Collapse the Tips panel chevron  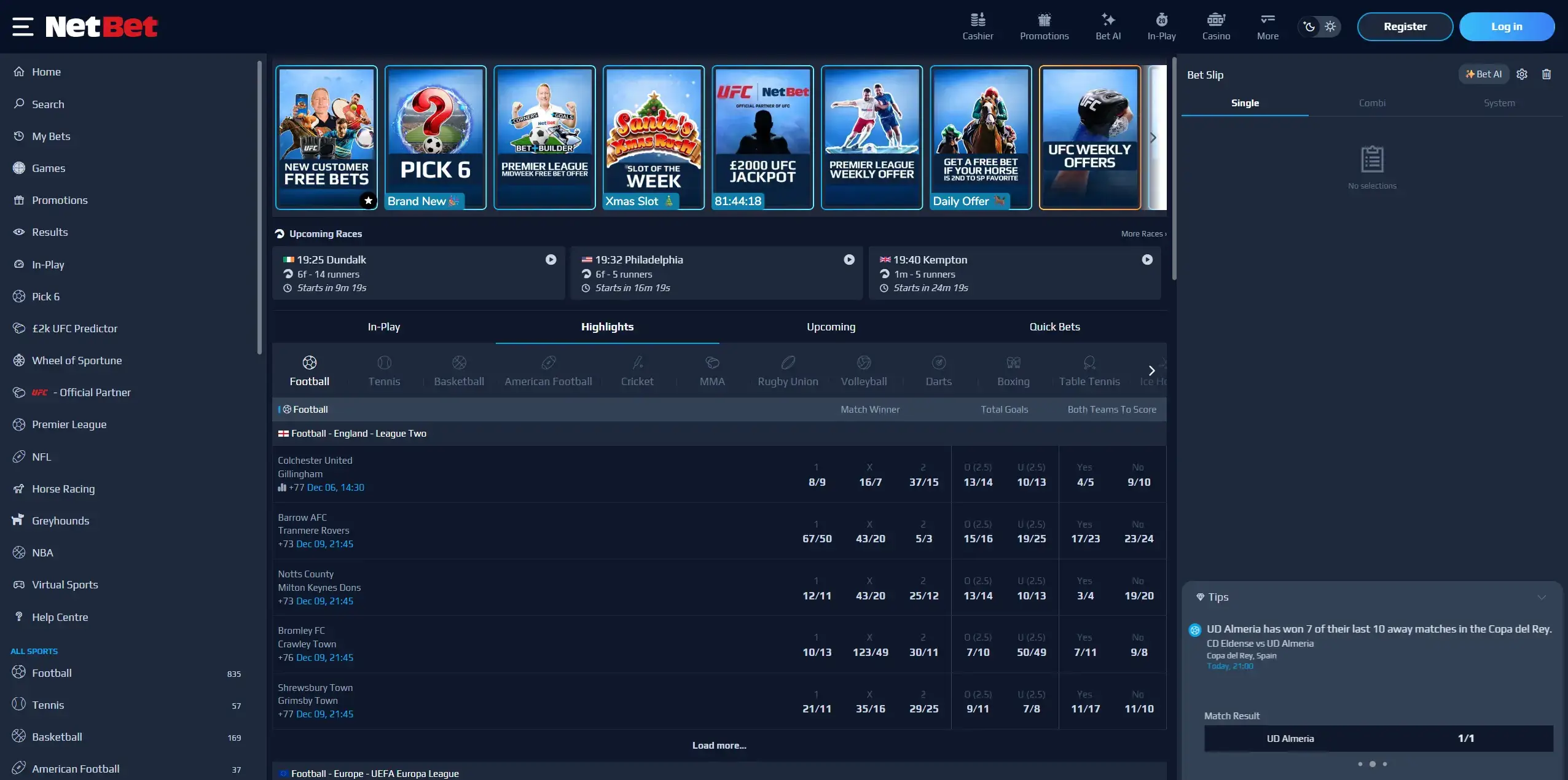(x=1543, y=597)
